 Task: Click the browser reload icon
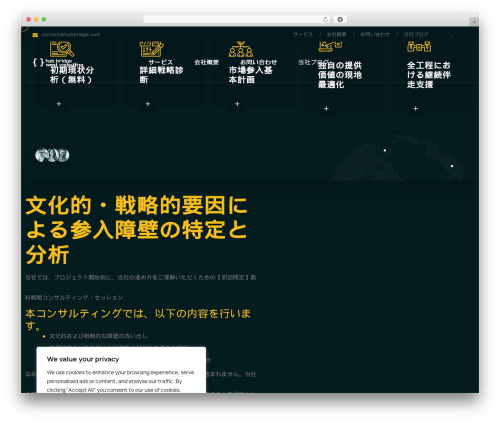click(x=325, y=19)
